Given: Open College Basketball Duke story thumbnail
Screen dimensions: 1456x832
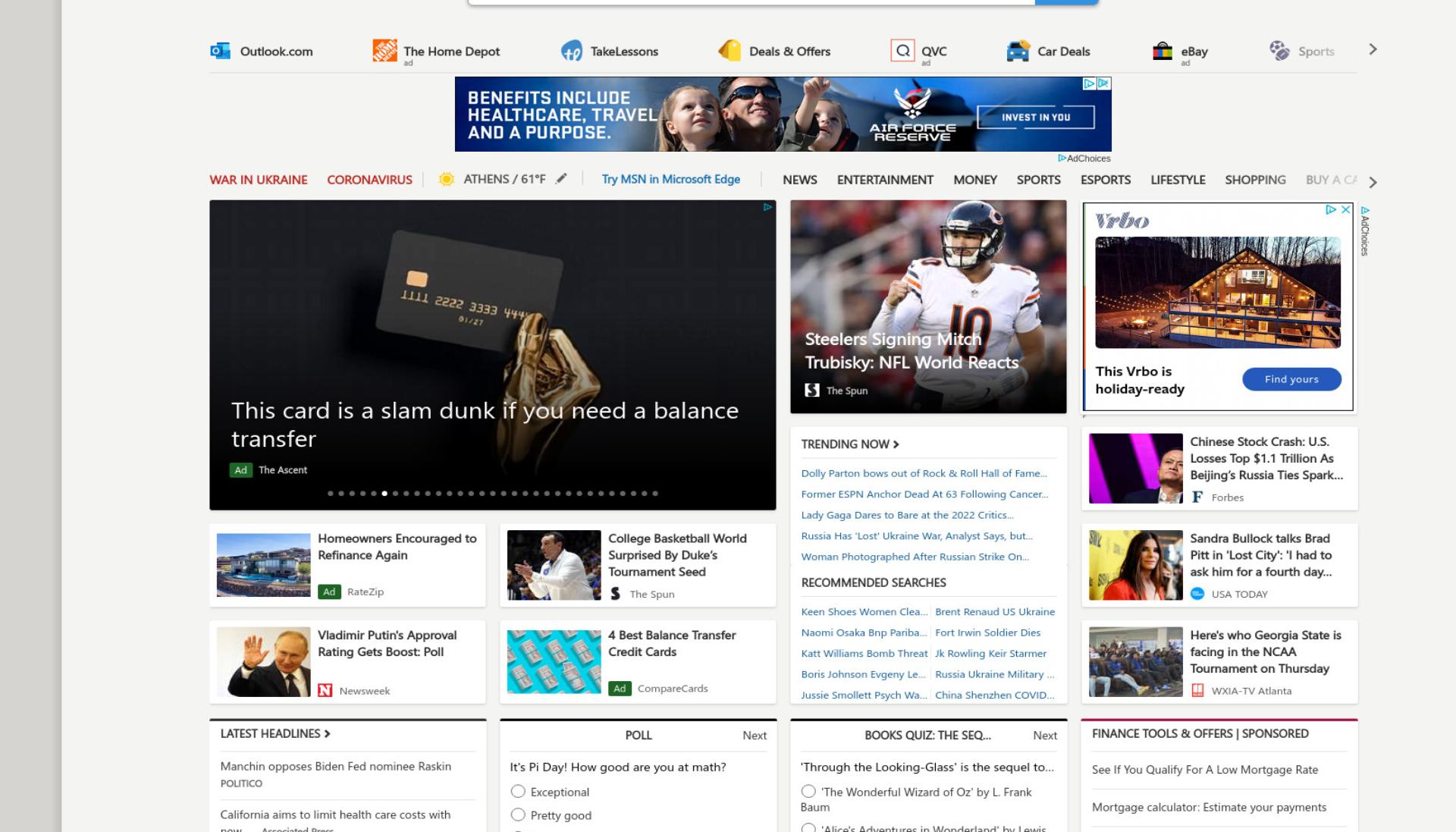Looking at the screenshot, I should [x=554, y=565].
